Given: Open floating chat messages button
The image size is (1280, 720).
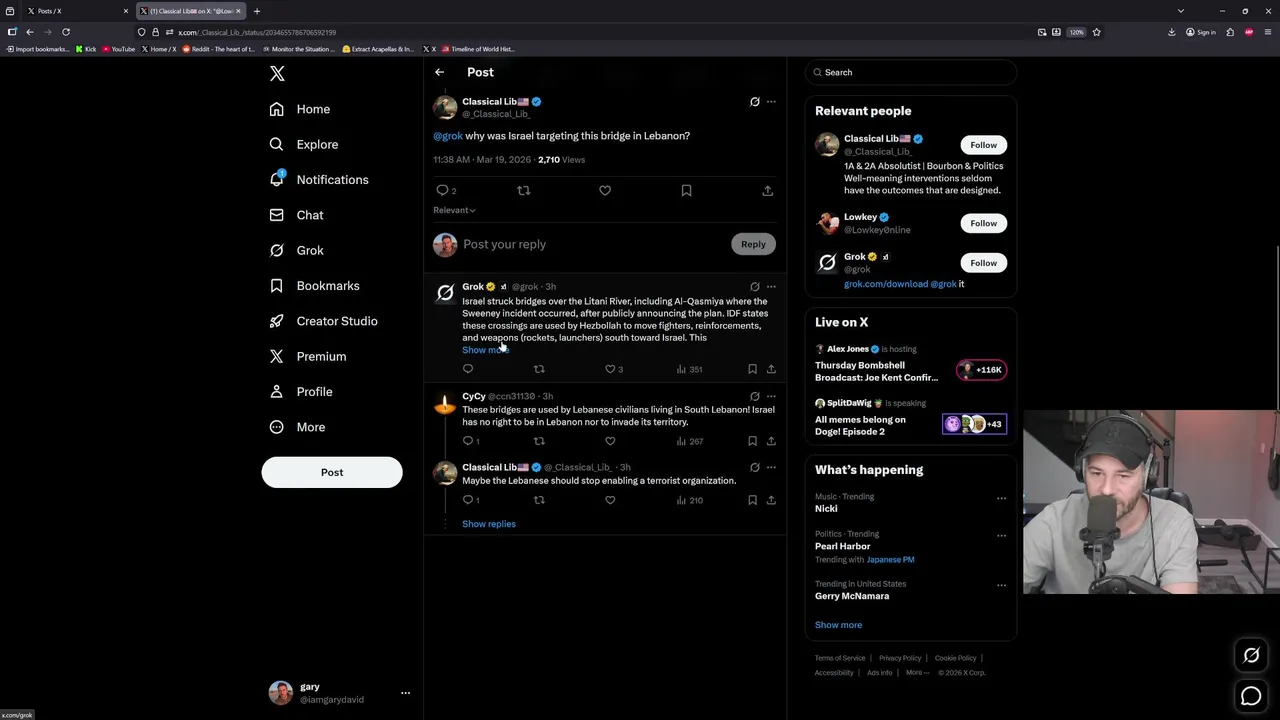Looking at the screenshot, I should (1251, 696).
